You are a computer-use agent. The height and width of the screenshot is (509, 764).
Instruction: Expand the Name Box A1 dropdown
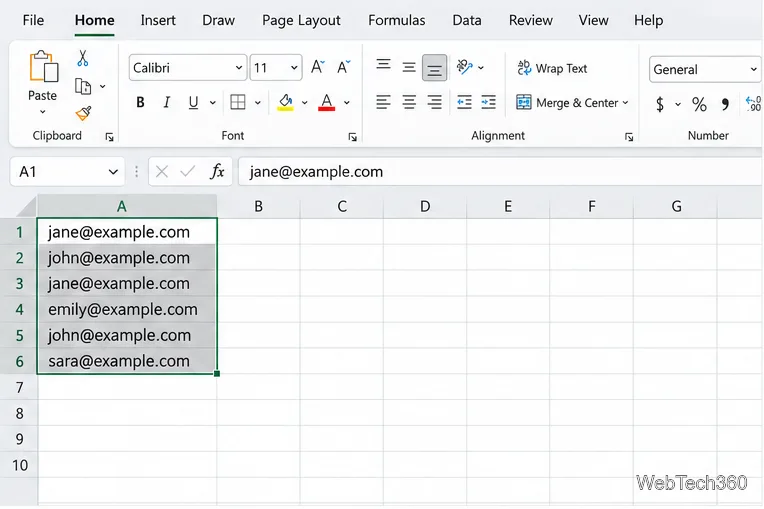[x=113, y=172]
